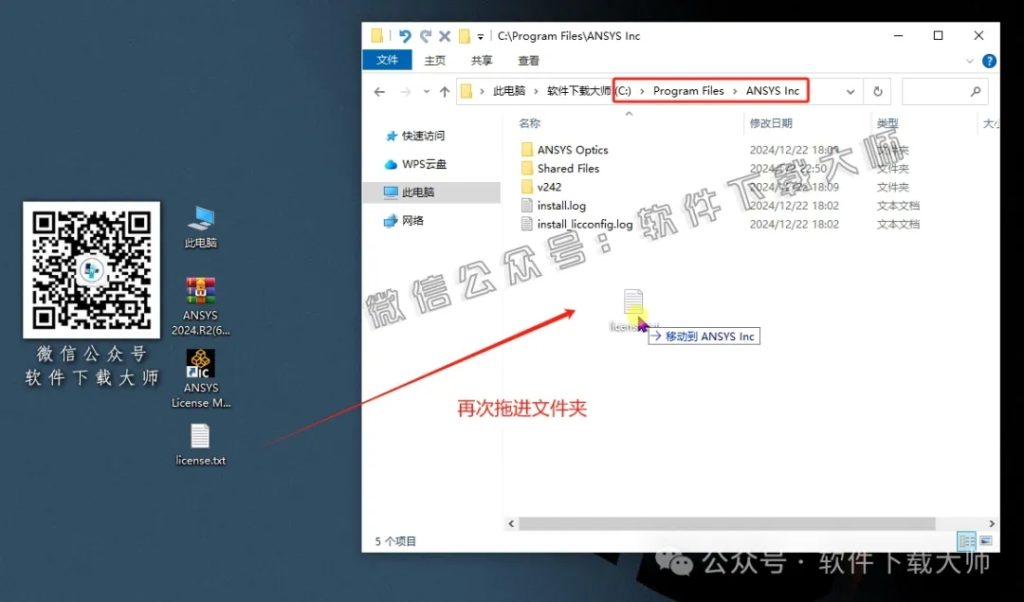Navigate up to the parent folder
Viewport: 1024px width, 602px height.
coord(445,91)
